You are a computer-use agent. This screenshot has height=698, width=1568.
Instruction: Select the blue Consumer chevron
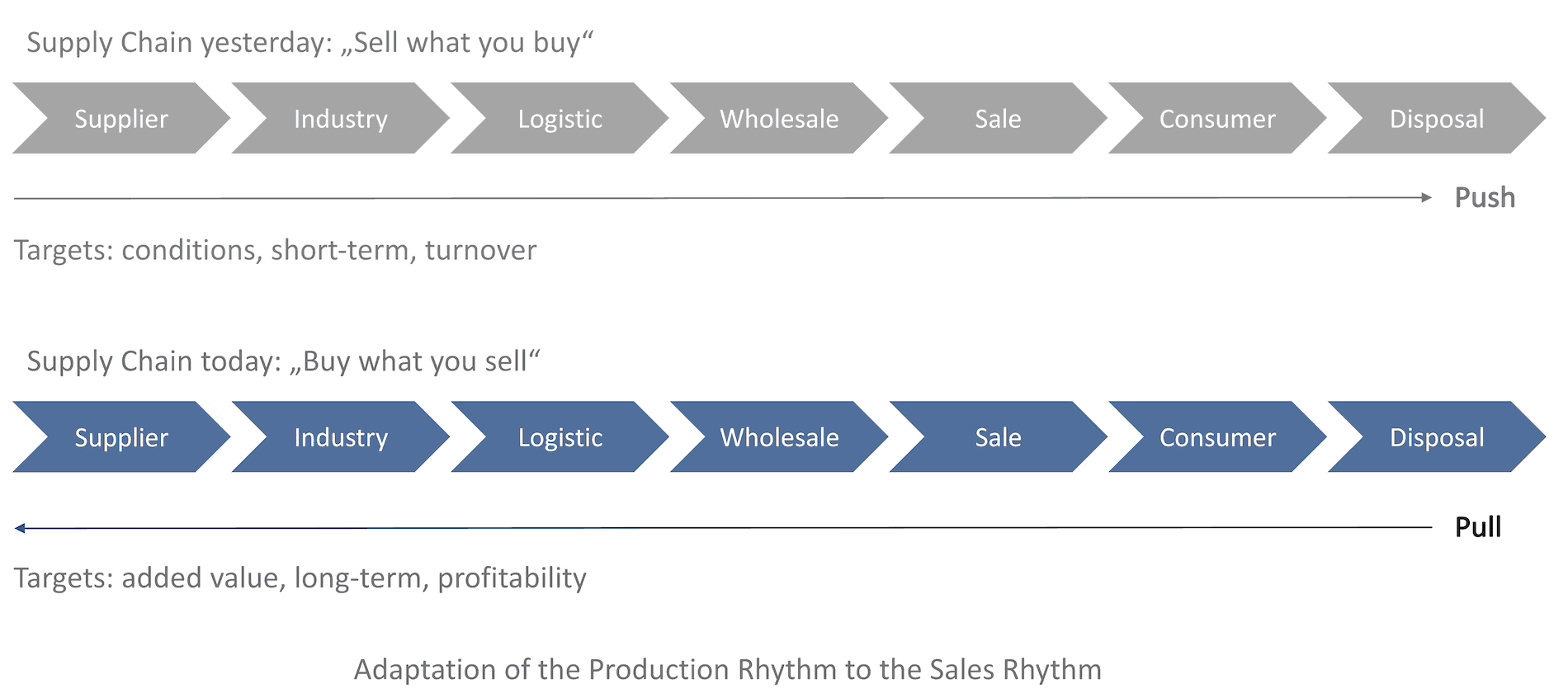click(1217, 437)
